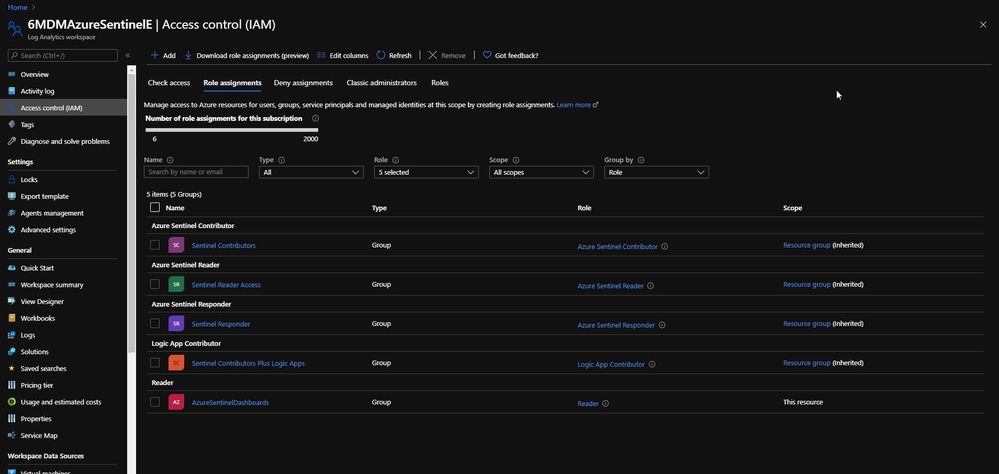Check the Sentinel Responder row checkbox
This screenshot has height=474, width=999.
[x=155, y=323]
